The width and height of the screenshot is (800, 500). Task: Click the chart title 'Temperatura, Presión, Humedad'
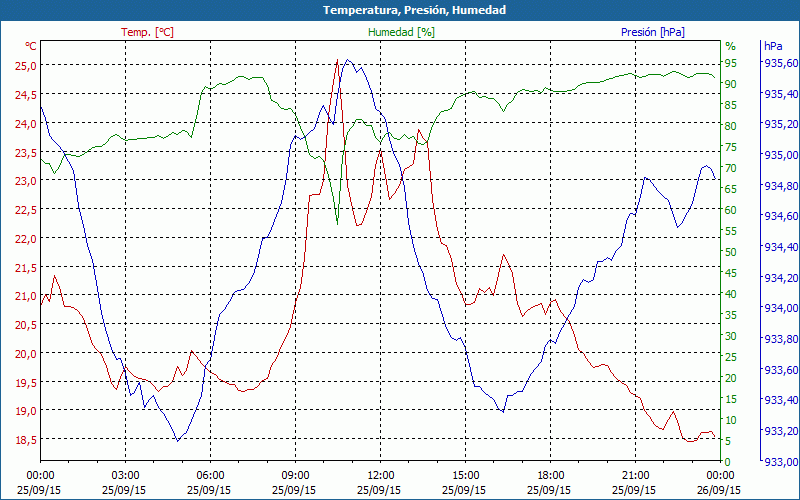414,10
